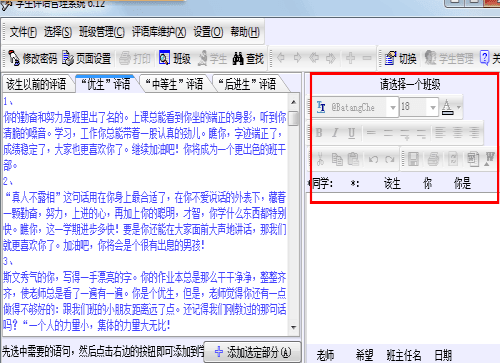The height and width of the screenshot is (363, 500).
Task: Insert the 同学: quick phrase
Action: pyautogui.click(x=322, y=183)
